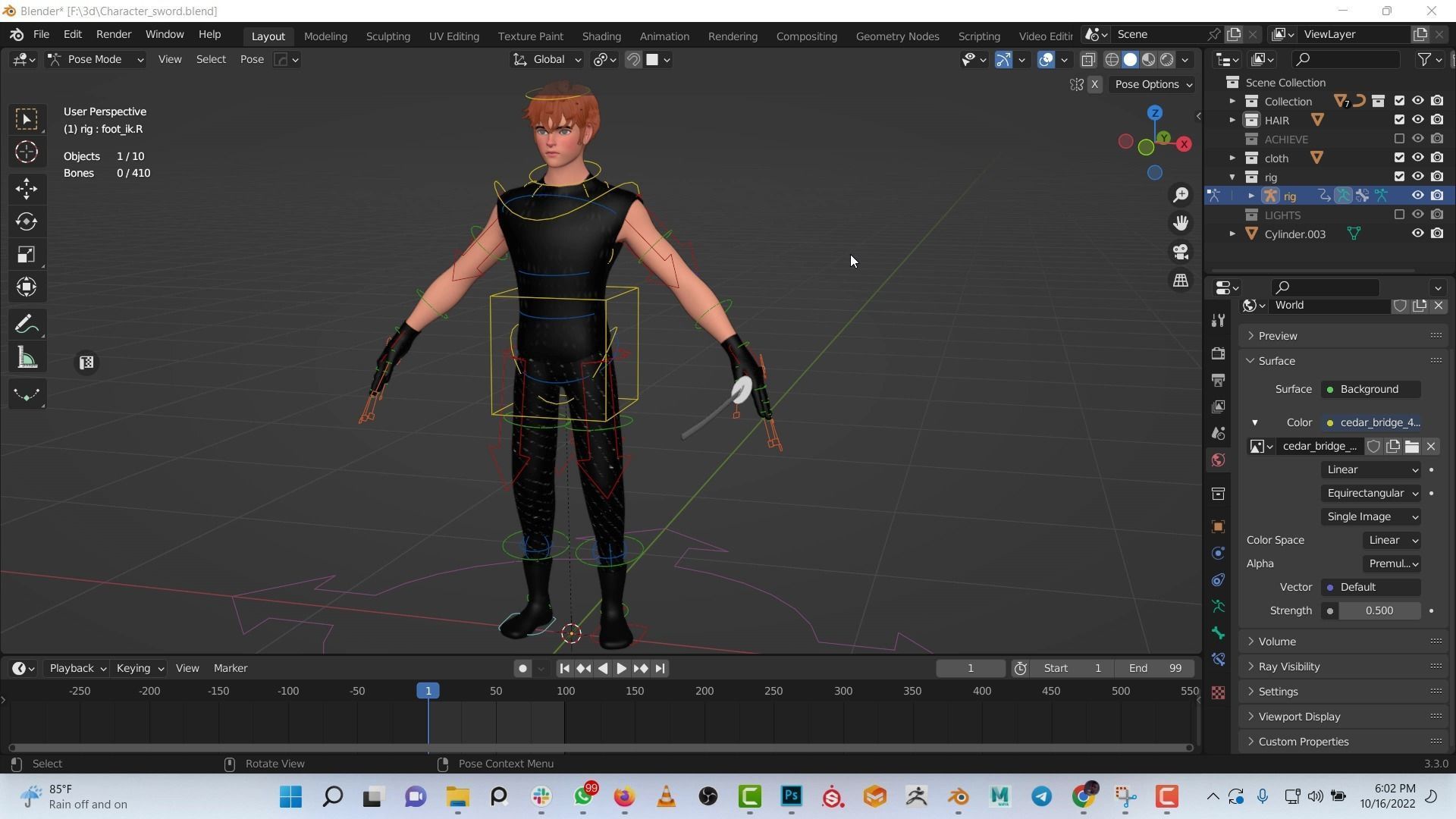Select the Scale tool
This screenshot has height=819, width=1456.
pos(27,254)
